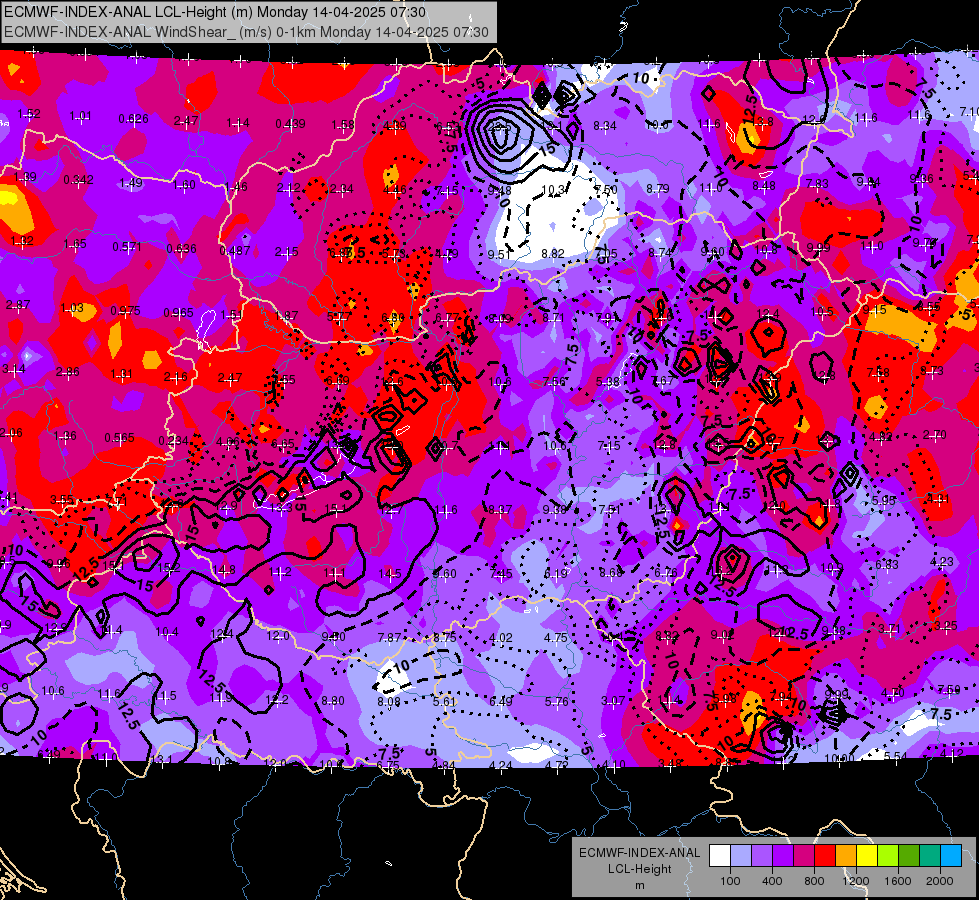Click the map grid value 8.08
Viewport: 979px width, 900px height.
389,701
